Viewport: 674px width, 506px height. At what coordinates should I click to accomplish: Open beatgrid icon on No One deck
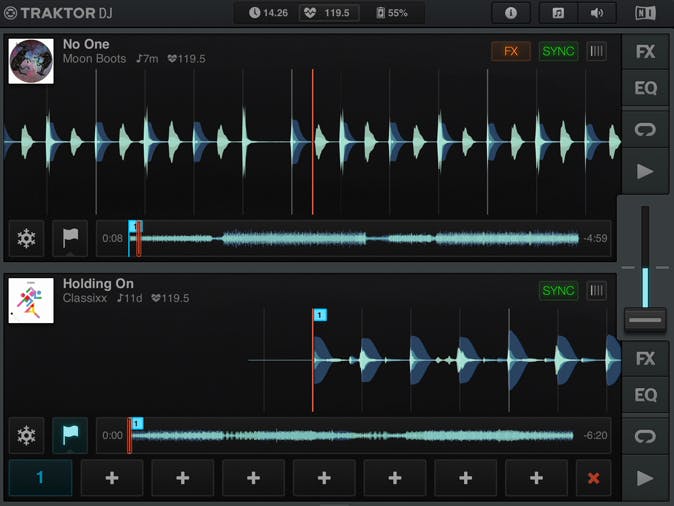tap(596, 52)
